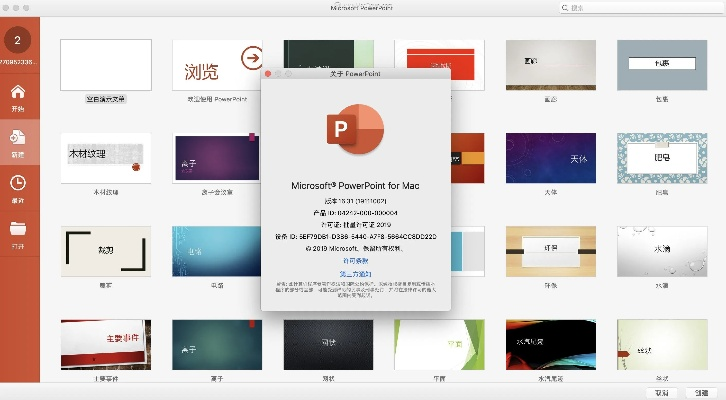Select the wood grain texture template
726x400 pixels.
tap(106, 157)
